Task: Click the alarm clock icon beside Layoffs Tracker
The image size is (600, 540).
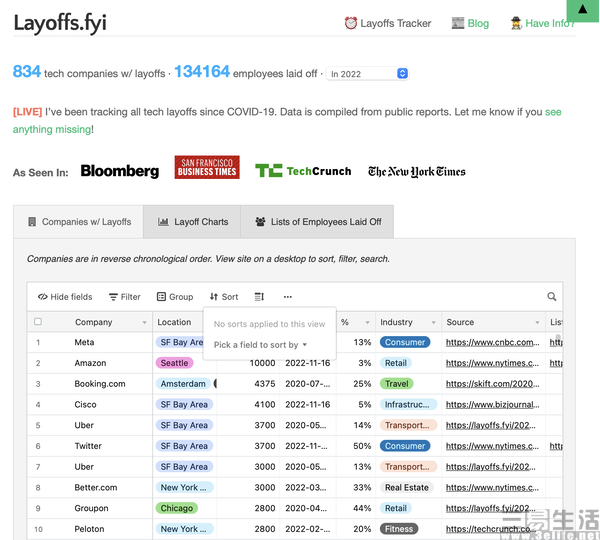Action: point(350,23)
